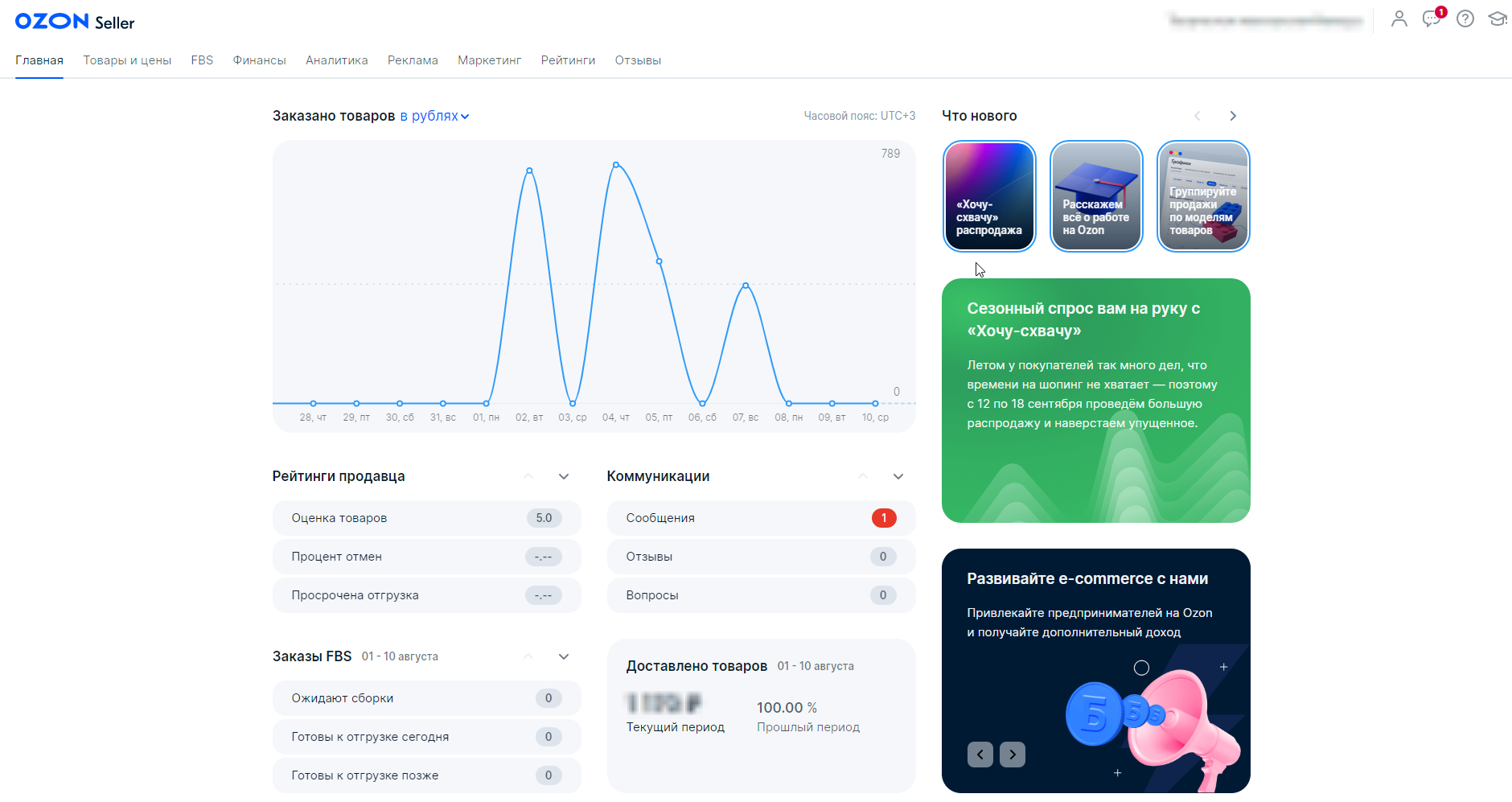This screenshot has height=802, width=1512.
Task: Open Процент отмен row
Action: click(427, 557)
